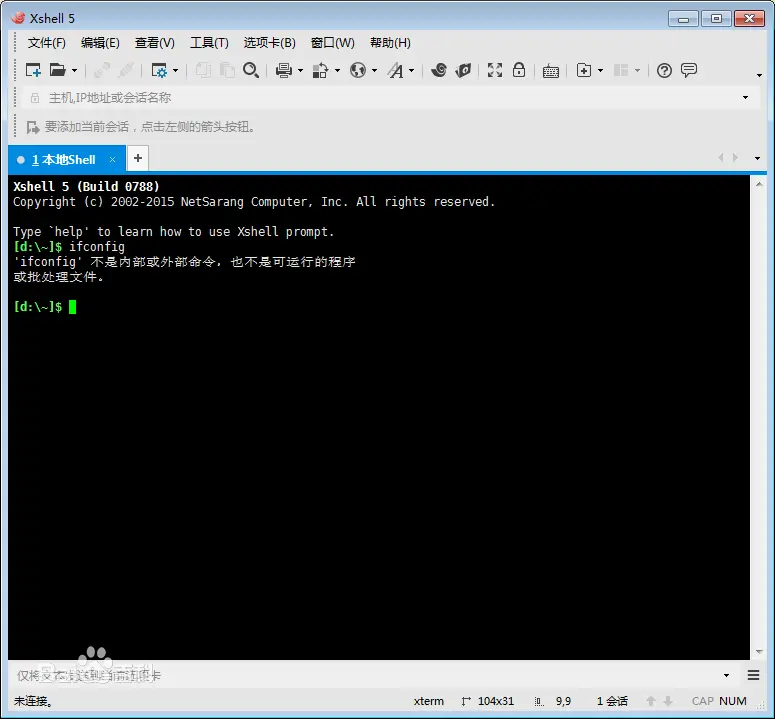The height and width of the screenshot is (719, 775).
Task: Open Key Mapping keyboard icon
Action: 551,71
